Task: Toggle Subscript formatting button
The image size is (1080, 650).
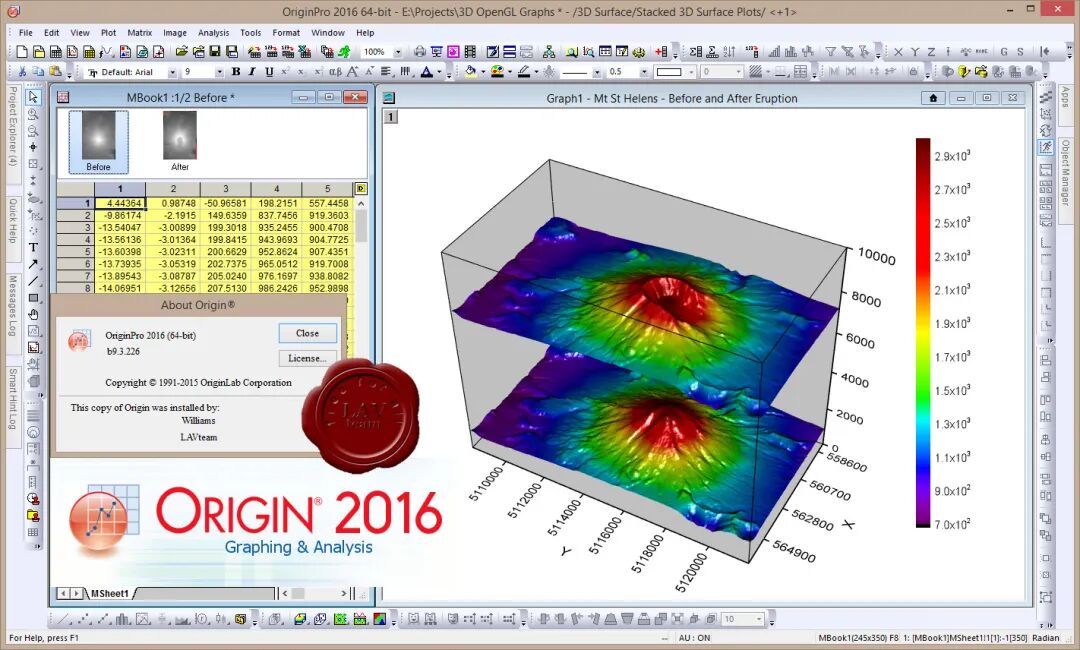Action: pos(301,72)
